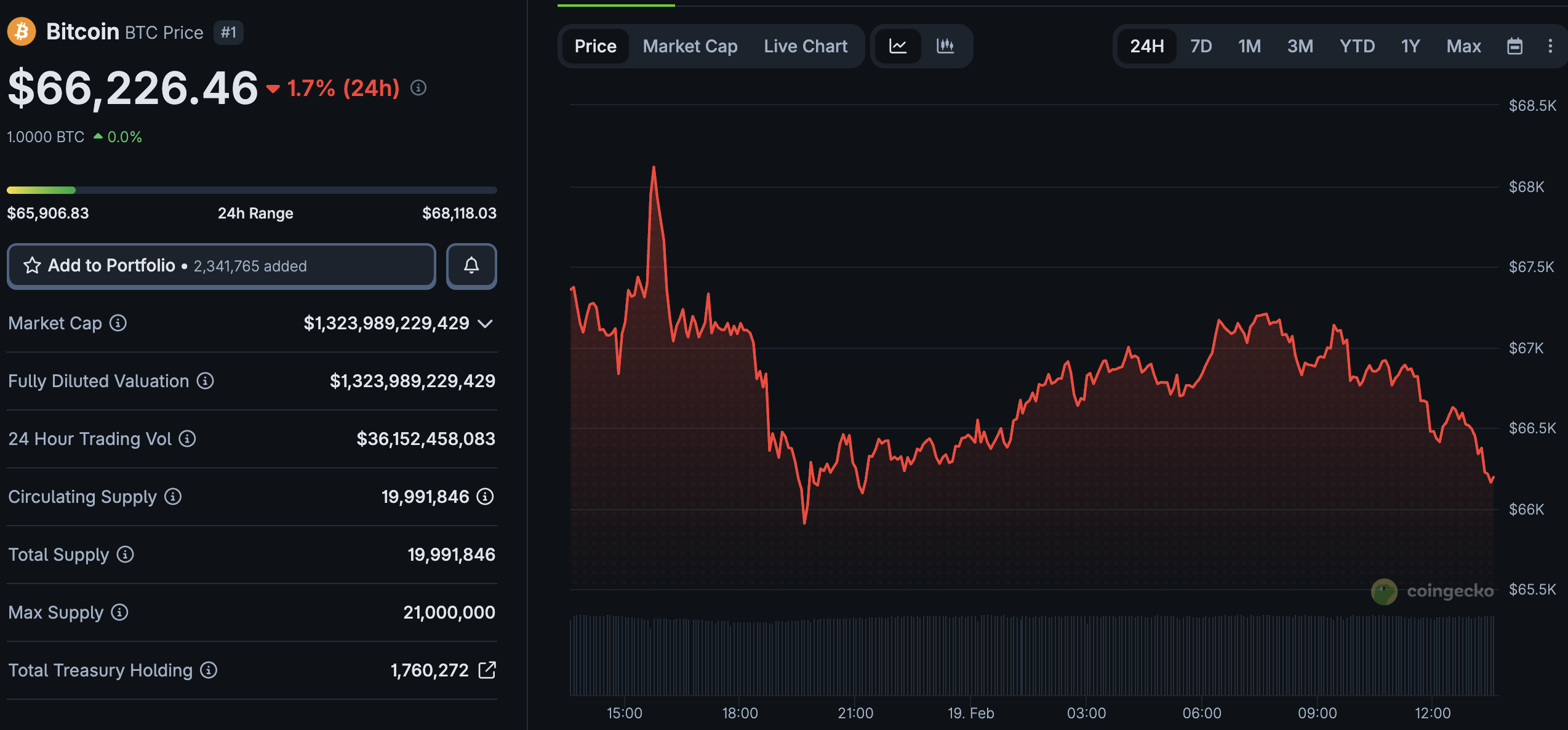Switch to line chart view icon
1568x730 pixels.
pyautogui.click(x=898, y=46)
